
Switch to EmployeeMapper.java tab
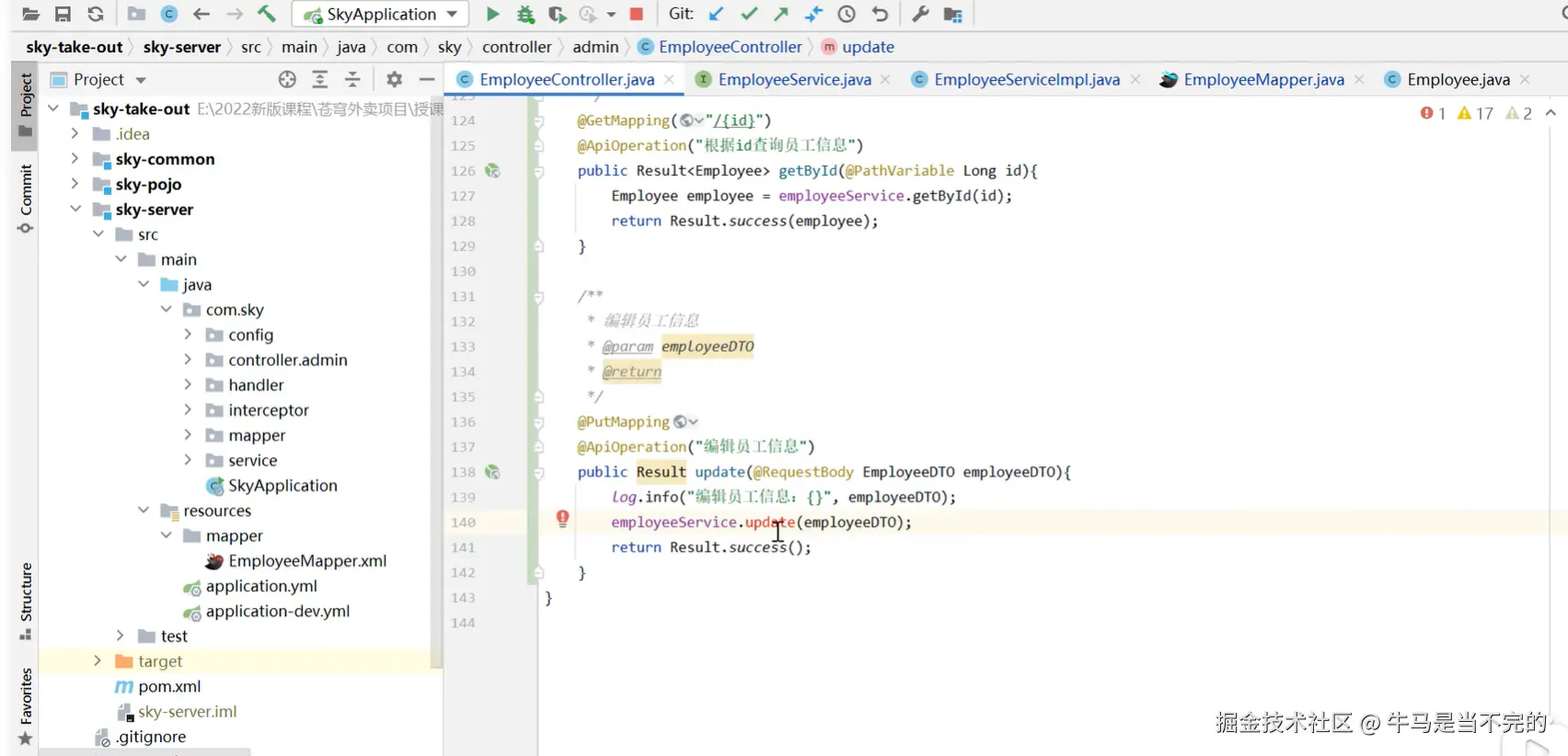[x=1262, y=80]
